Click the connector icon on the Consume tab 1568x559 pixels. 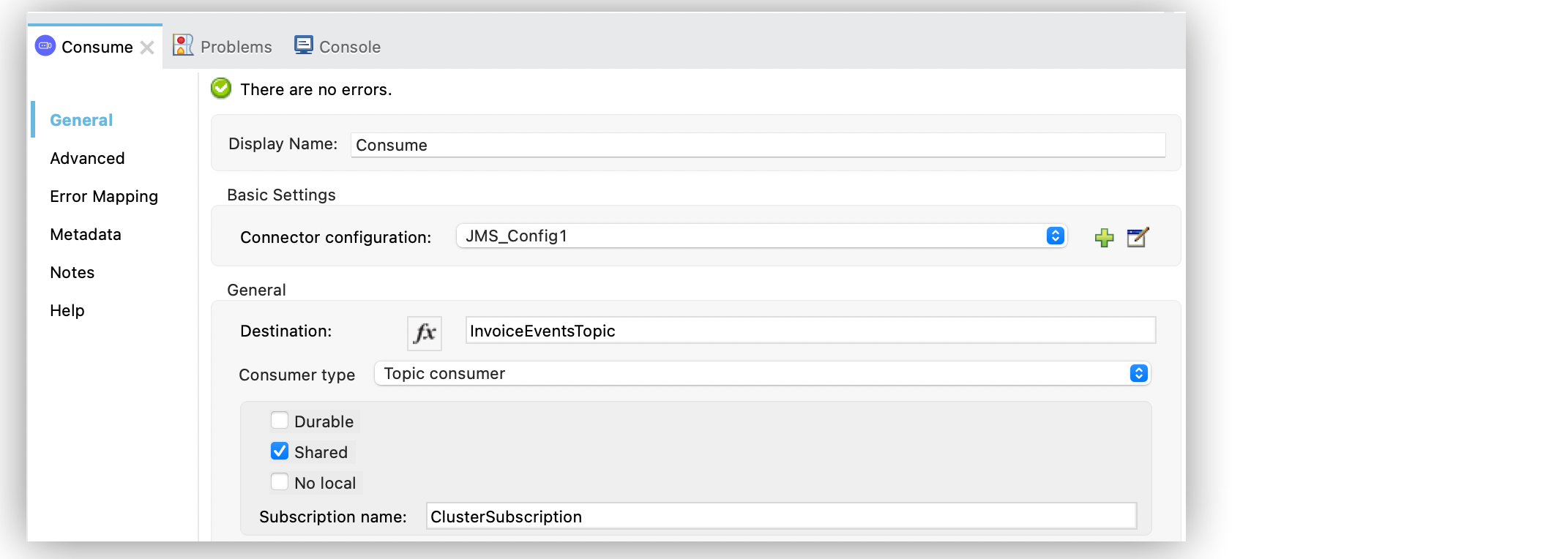click(45, 46)
